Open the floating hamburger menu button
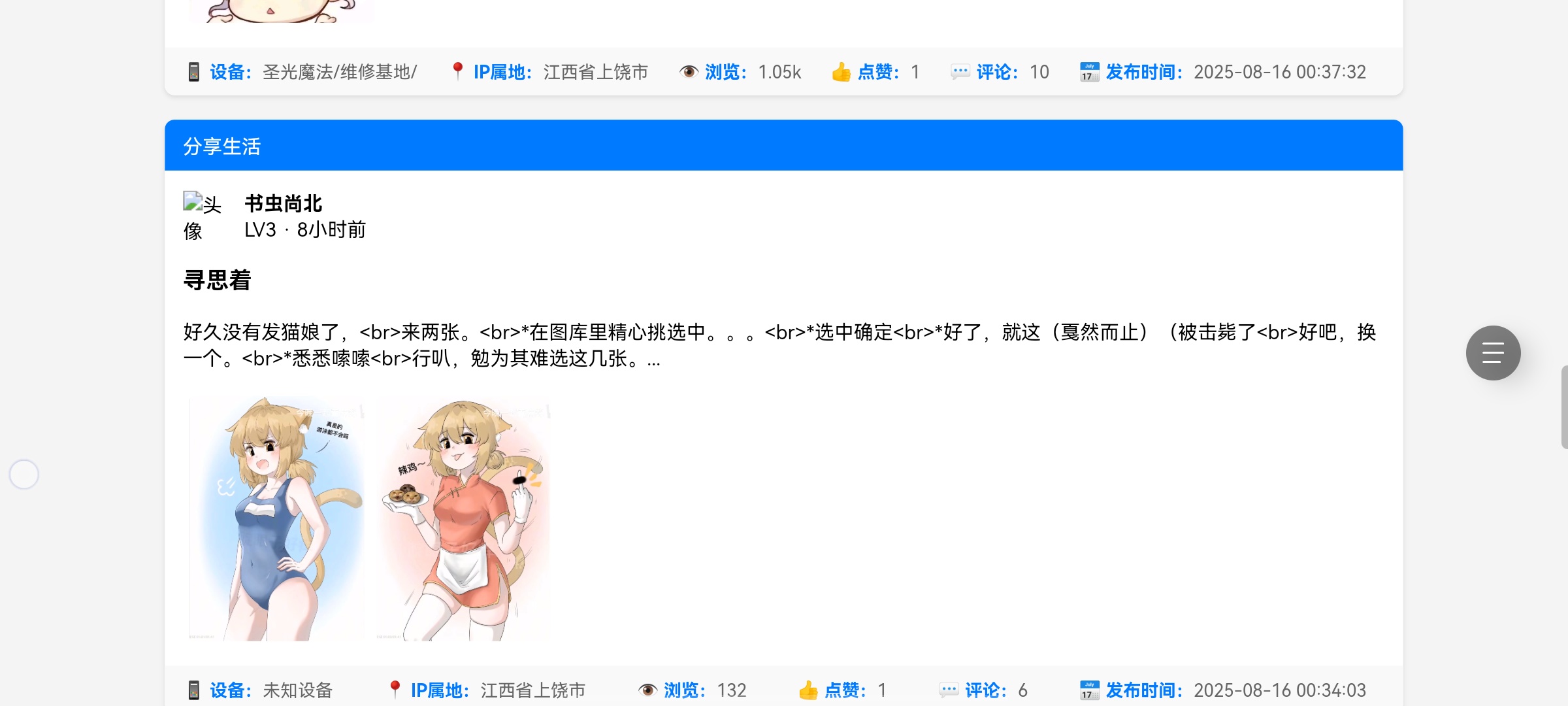Screen dimensions: 1568x706 (1493, 353)
